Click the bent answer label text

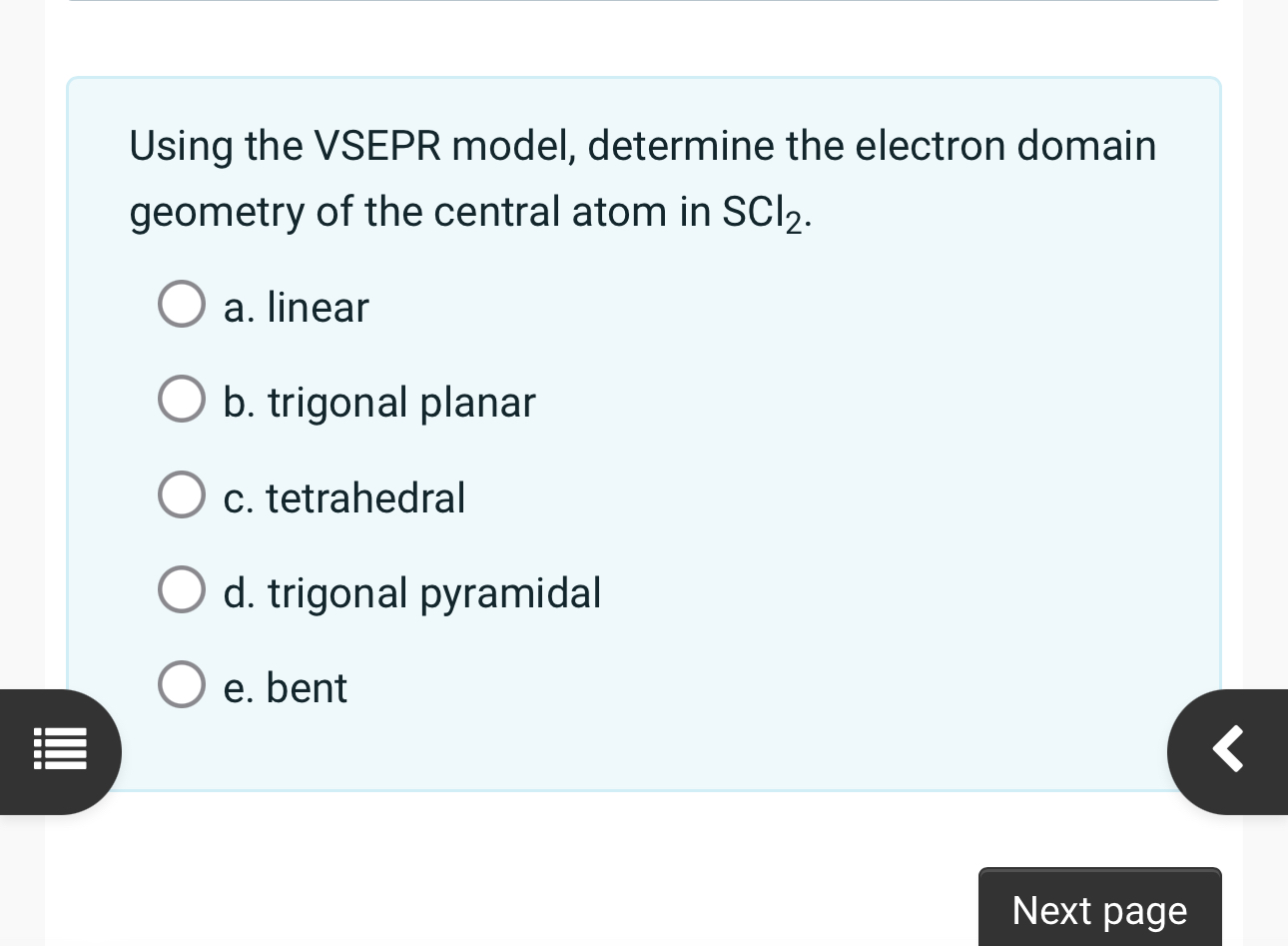tap(286, 687)
